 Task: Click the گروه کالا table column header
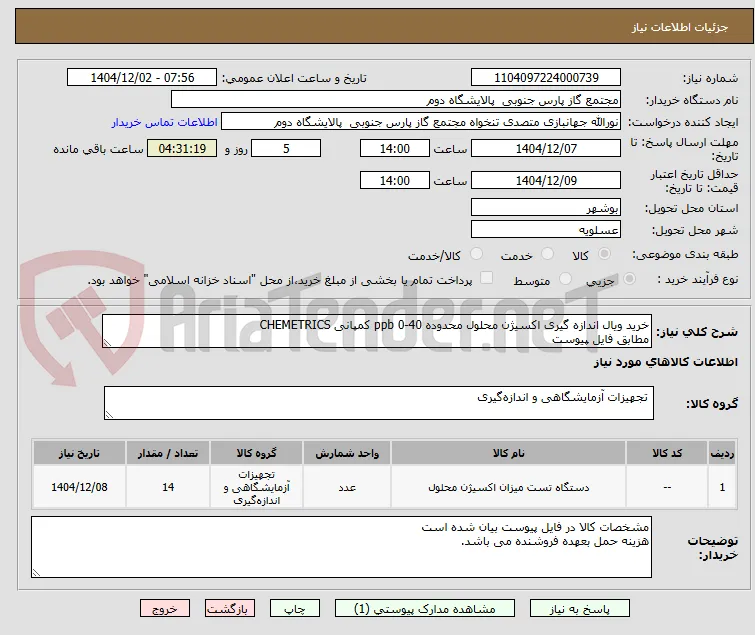pyautogui.click(x=257, y=453)
